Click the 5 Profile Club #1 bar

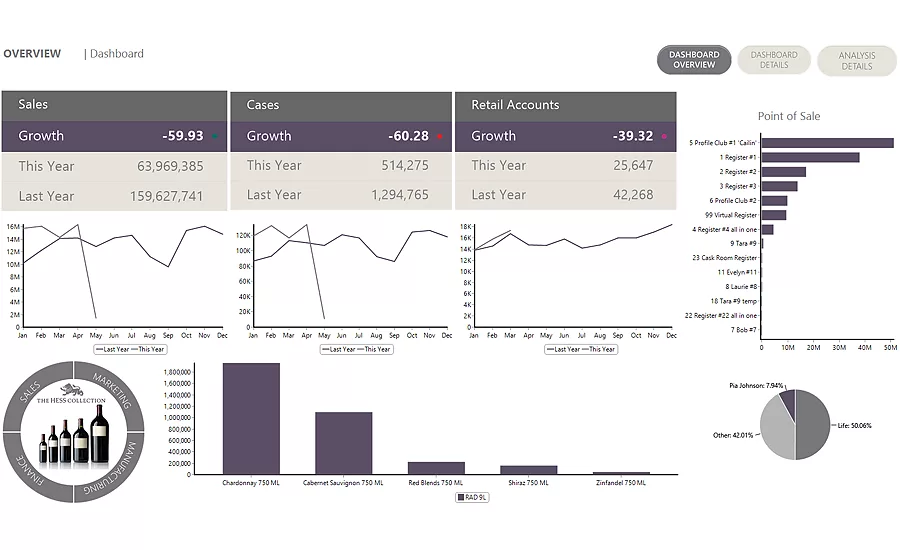pyautogui.click(x=828, y=143)
